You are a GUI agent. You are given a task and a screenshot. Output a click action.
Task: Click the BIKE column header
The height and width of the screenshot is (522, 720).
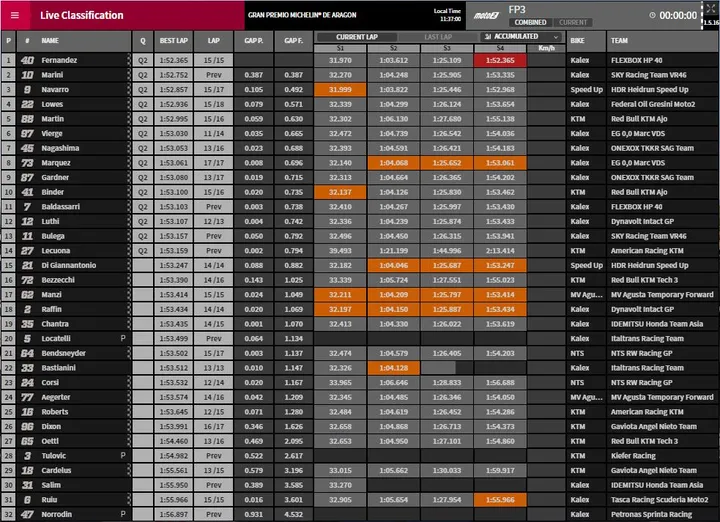(577, 40)
